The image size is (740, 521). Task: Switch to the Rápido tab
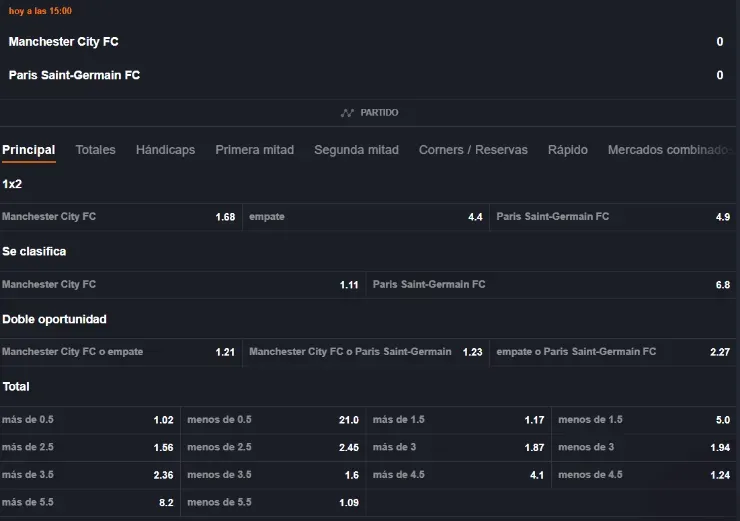point(567,150)
